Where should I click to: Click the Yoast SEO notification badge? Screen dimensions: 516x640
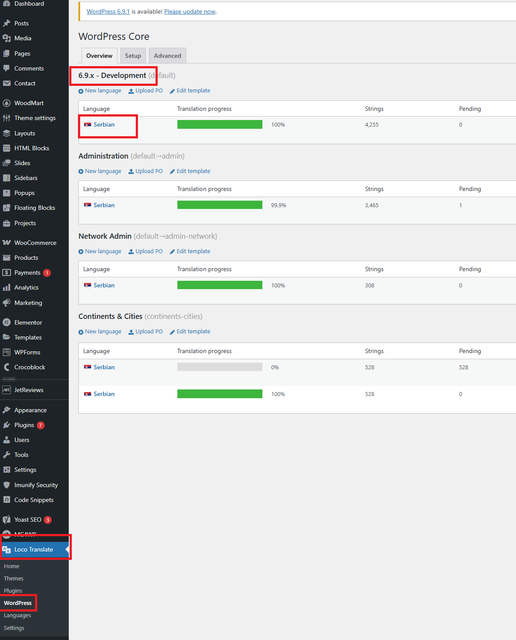click(48, 520)
